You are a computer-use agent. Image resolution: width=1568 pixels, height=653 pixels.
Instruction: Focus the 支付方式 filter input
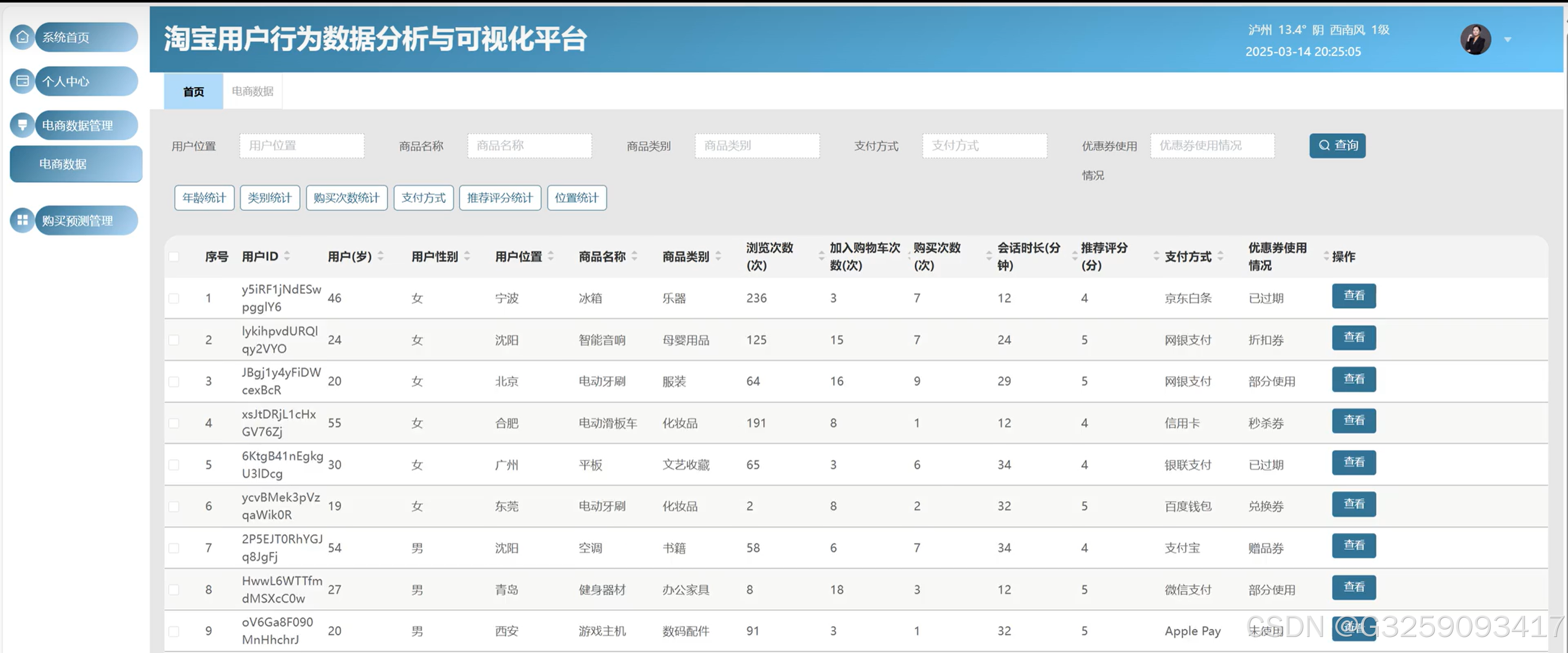[x=985, y=145]
